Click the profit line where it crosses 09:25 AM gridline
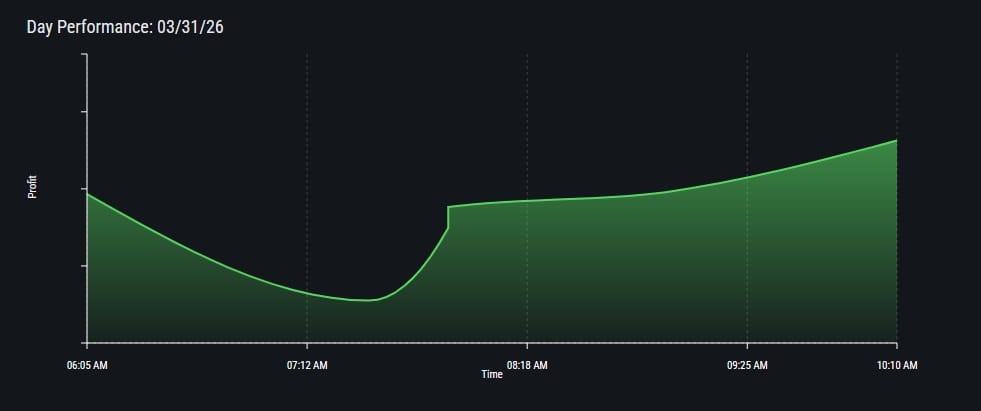981x411 pixels. coord(747,177)
